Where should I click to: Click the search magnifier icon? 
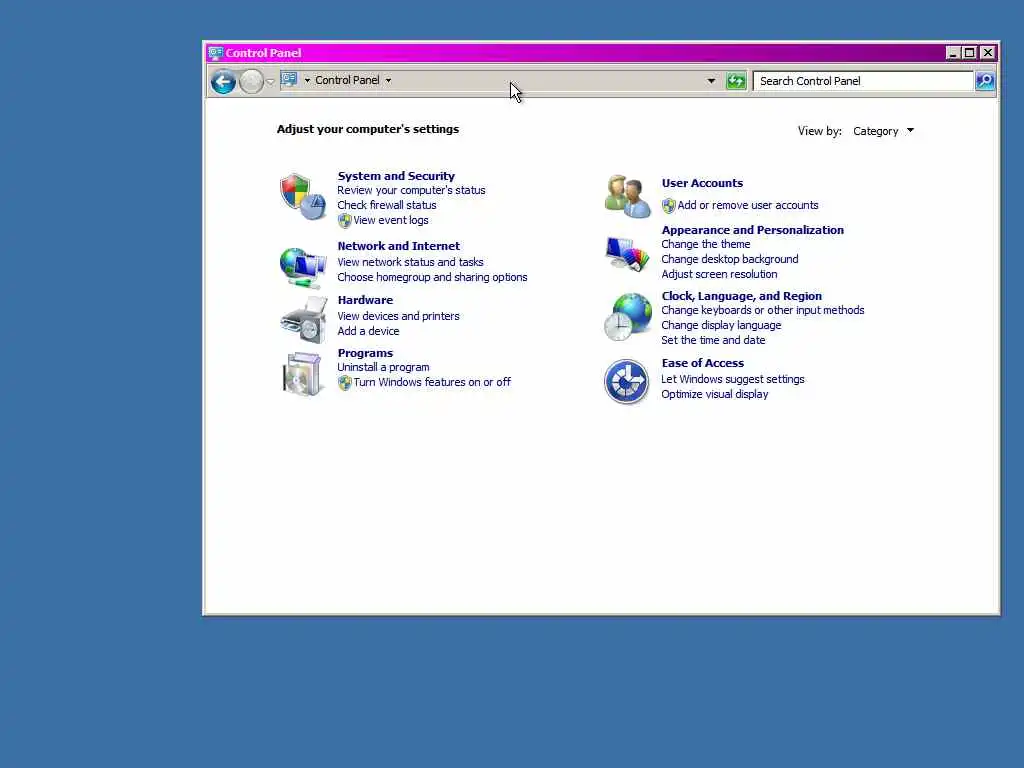coord(985,81)
